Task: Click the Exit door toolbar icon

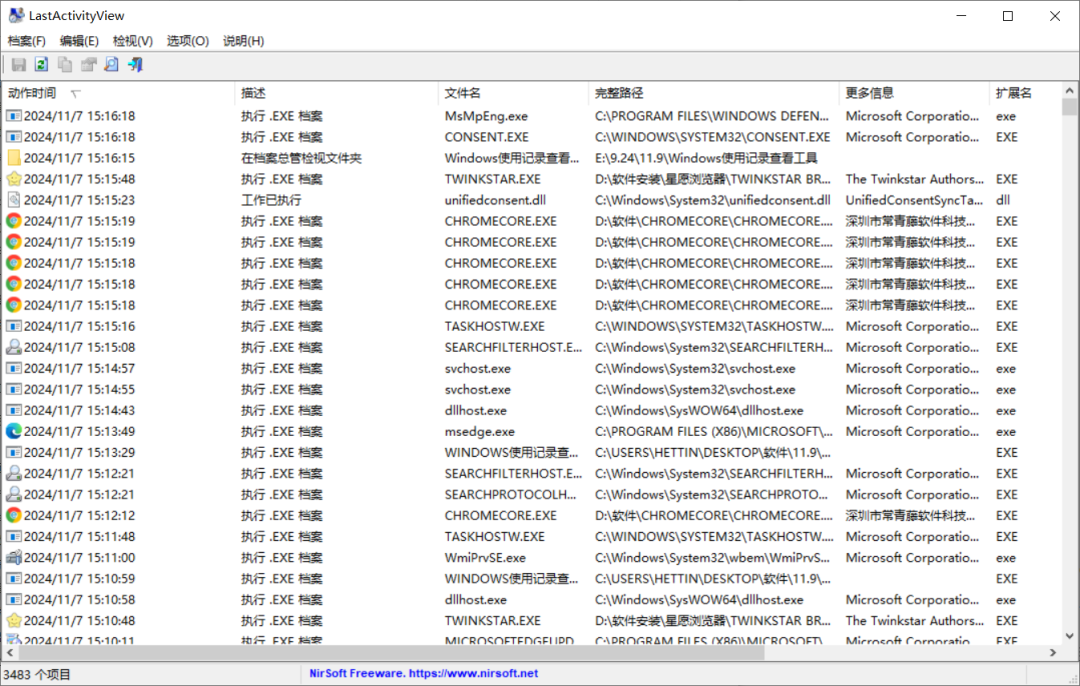Action: pos(135,65)
